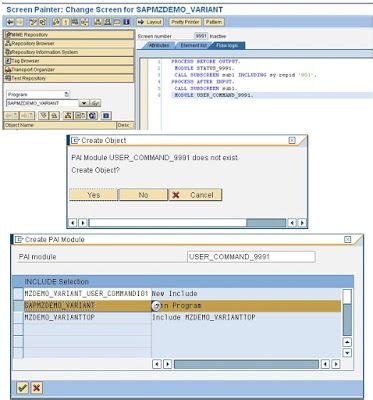This screenshot has height=400, width=373.
Task: Click the Pattern button
Action: click(214, 22)
